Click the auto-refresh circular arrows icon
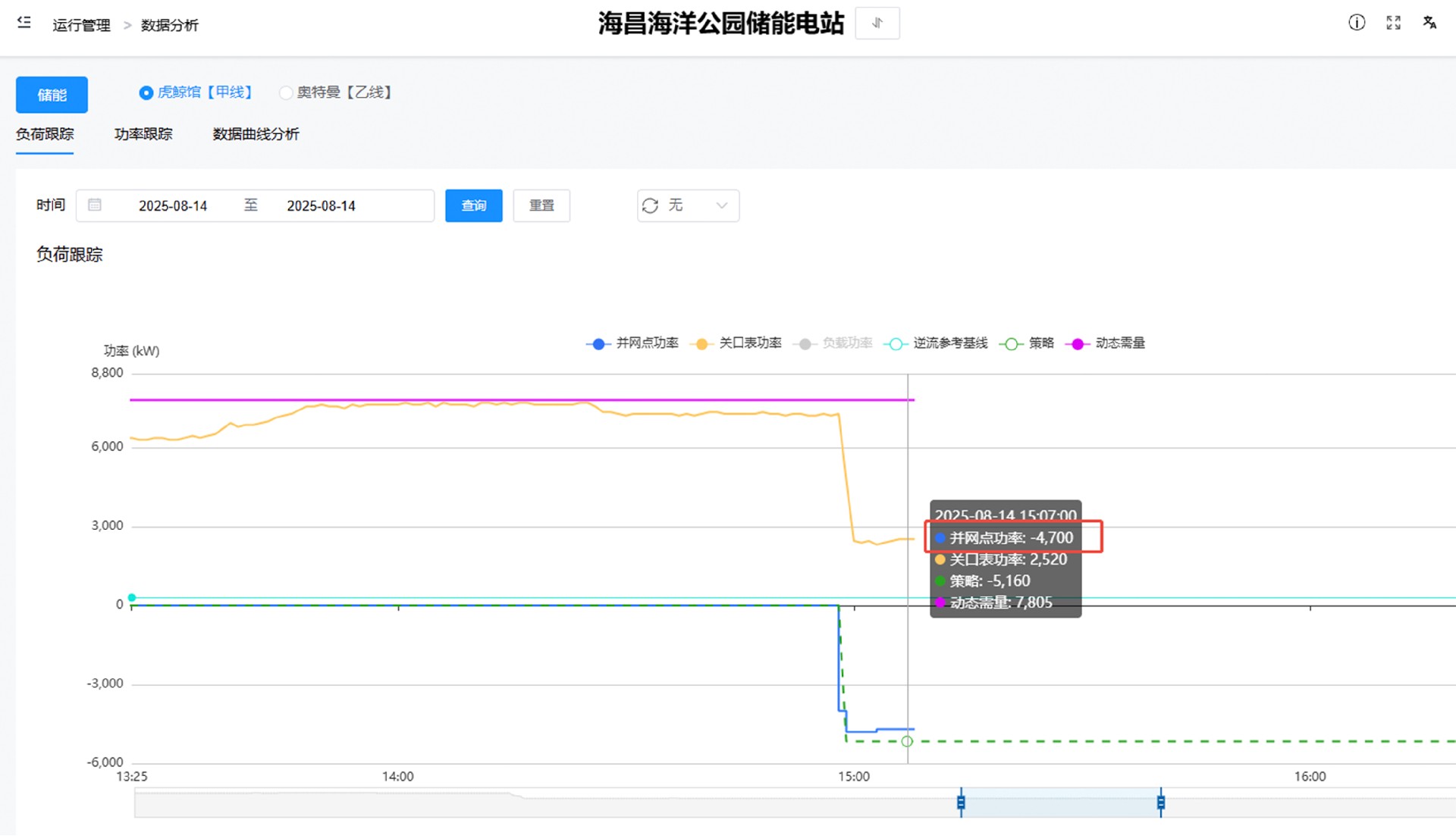 [x=650, y=205]
